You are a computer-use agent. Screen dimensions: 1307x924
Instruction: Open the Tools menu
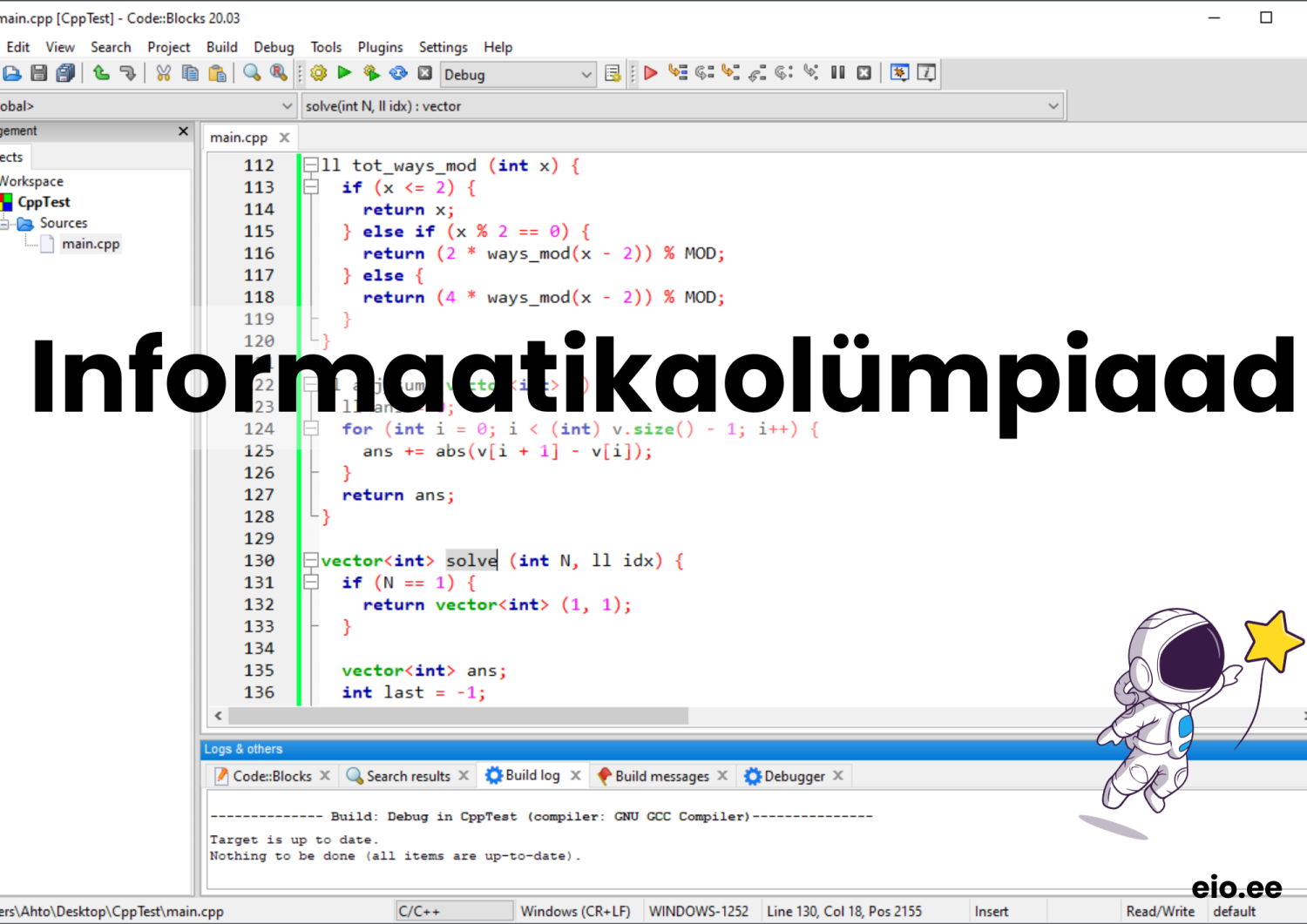click(x=326, y=47)
